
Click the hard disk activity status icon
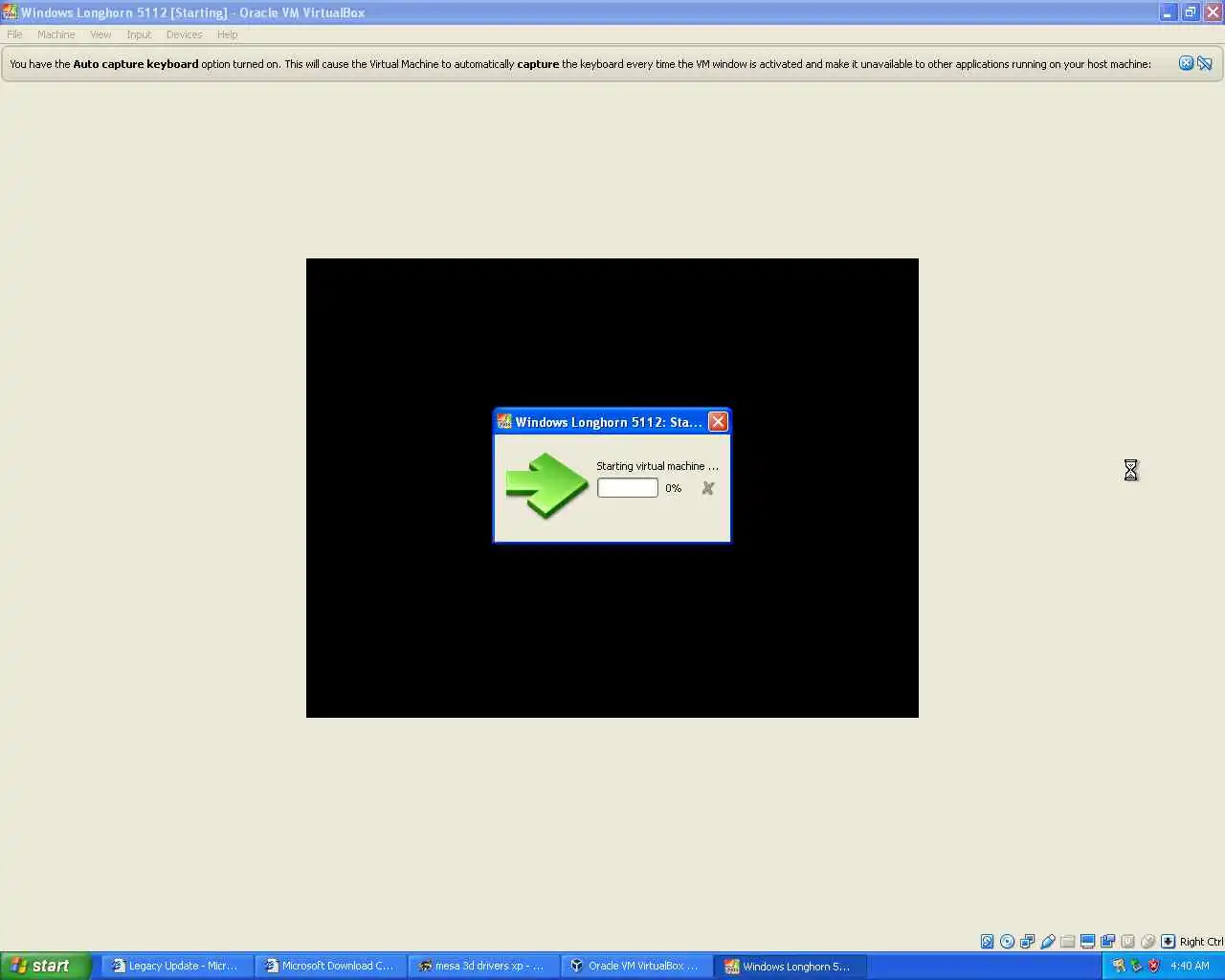pos(987,942)
